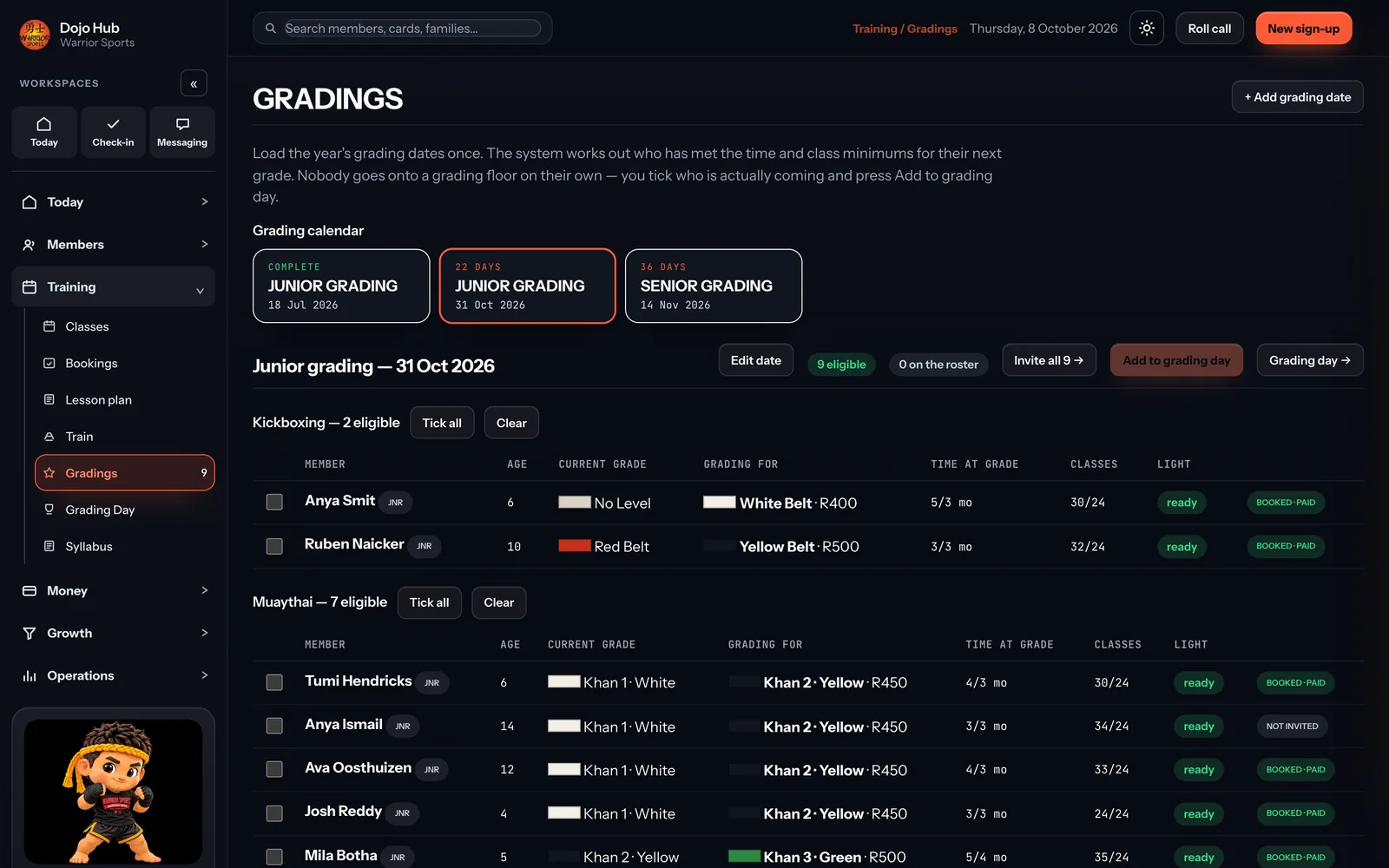The height and width of the screenshot is (868, 1389).
Task: Click the Dojo Hub Warrior Sports logo
Action: (x=35, y=35)
